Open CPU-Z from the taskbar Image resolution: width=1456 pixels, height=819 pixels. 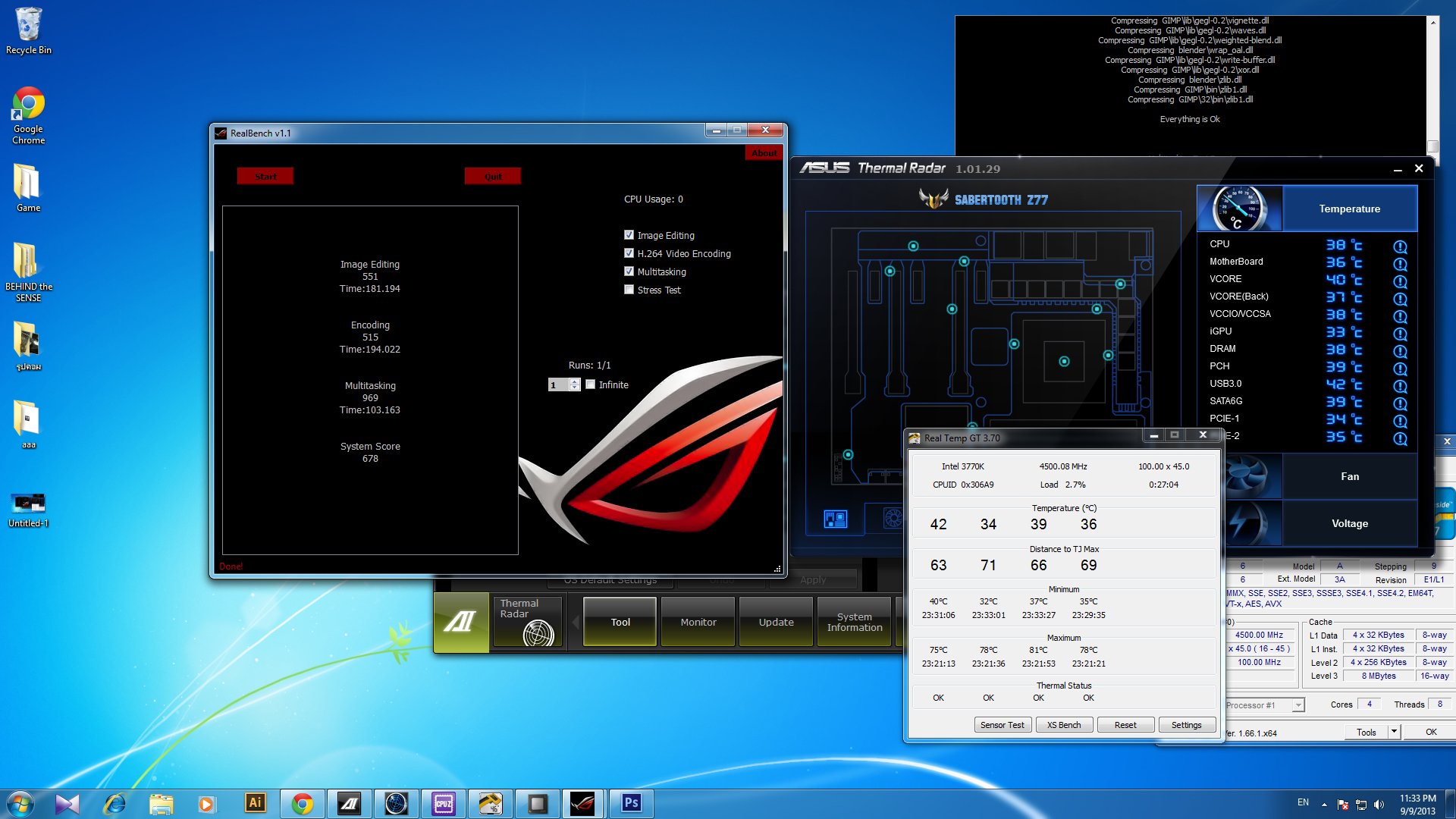tap(443, 804)
